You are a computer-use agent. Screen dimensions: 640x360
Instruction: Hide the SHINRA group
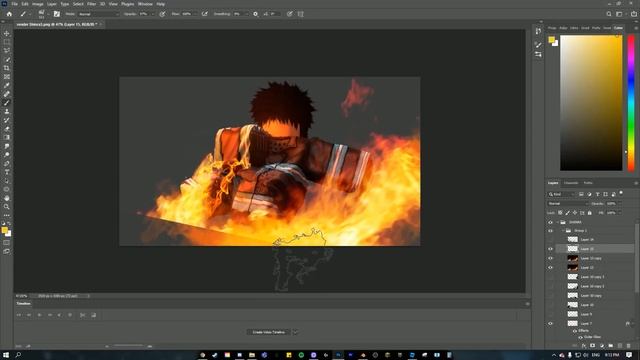(550, 222)
